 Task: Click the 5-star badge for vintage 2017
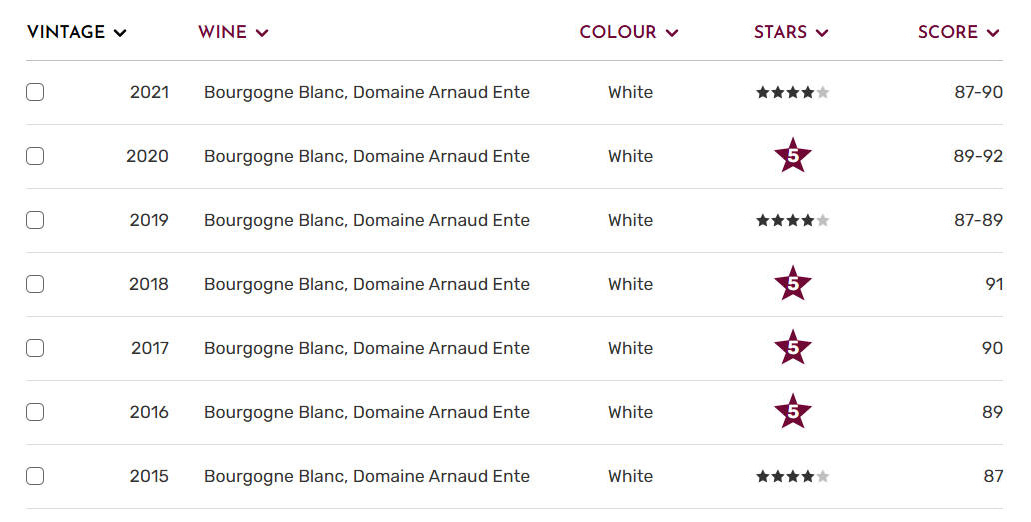pyautogui.click(x=793, y=348)
